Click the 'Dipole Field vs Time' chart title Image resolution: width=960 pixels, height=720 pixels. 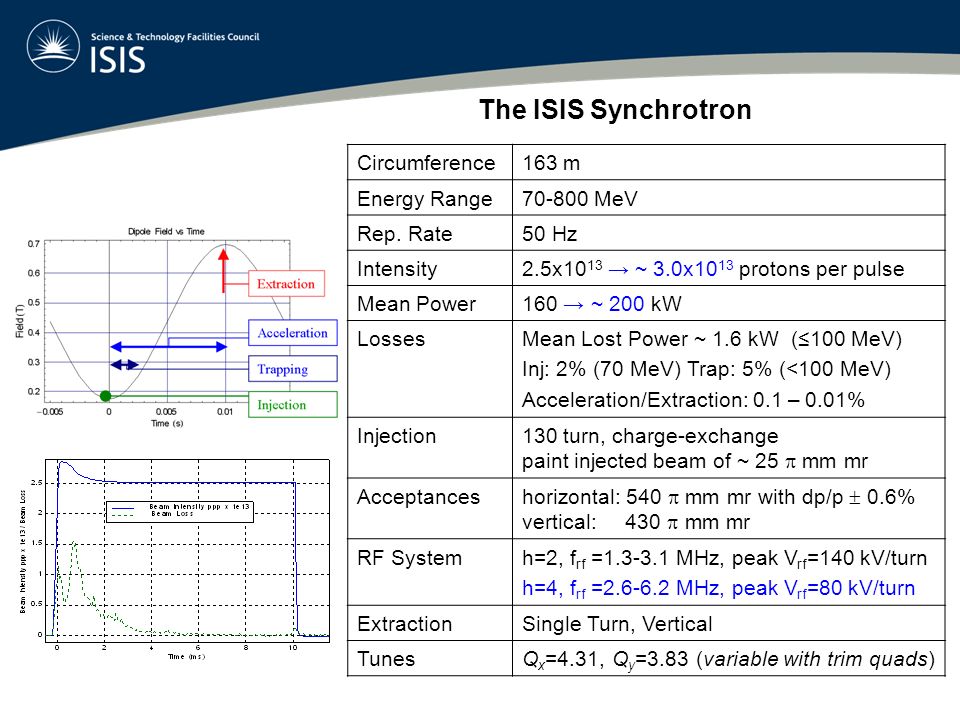[x=166, y=231]
